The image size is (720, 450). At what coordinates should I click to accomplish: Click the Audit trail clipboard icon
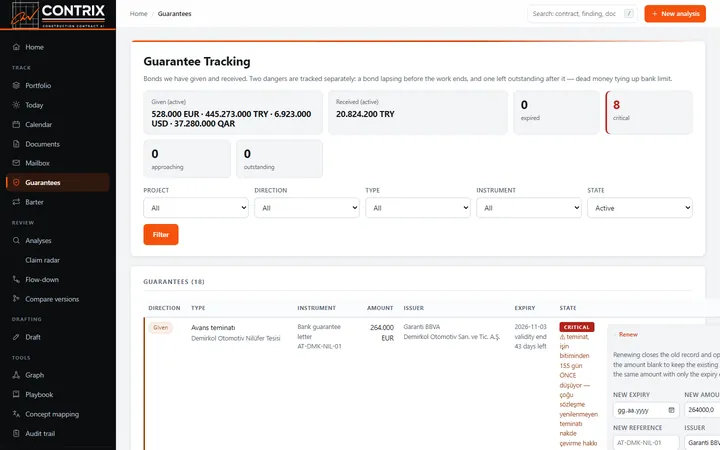coord(16,433)
